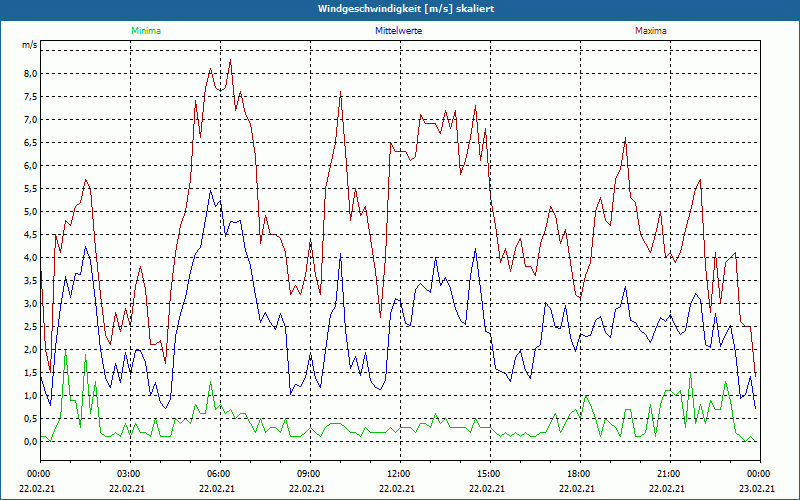Click the red Maxima peak near 06:00
Screen dimensions: 800x500
tap(231, 60)
